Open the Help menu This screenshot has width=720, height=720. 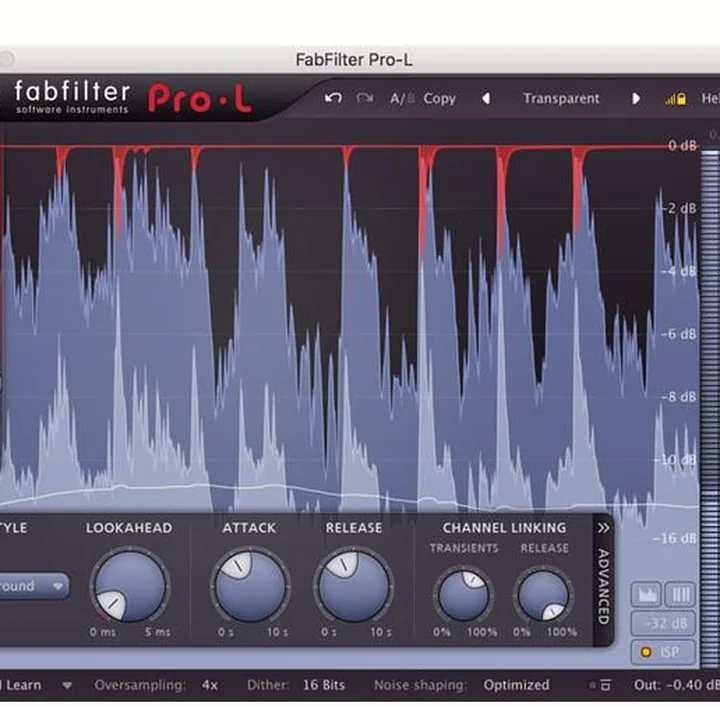coord(710,98)
